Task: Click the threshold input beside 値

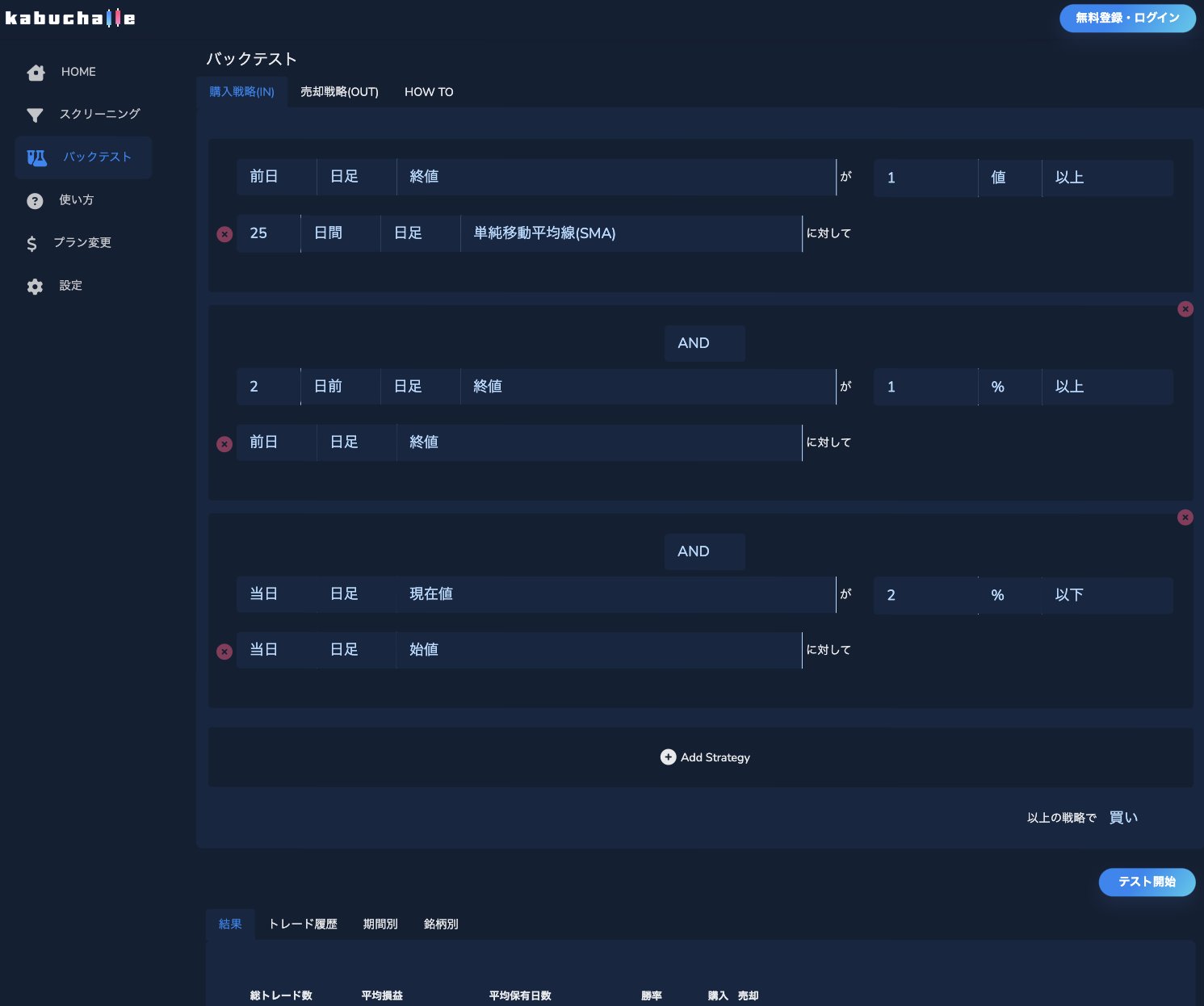Action: (x=925, y=178)
